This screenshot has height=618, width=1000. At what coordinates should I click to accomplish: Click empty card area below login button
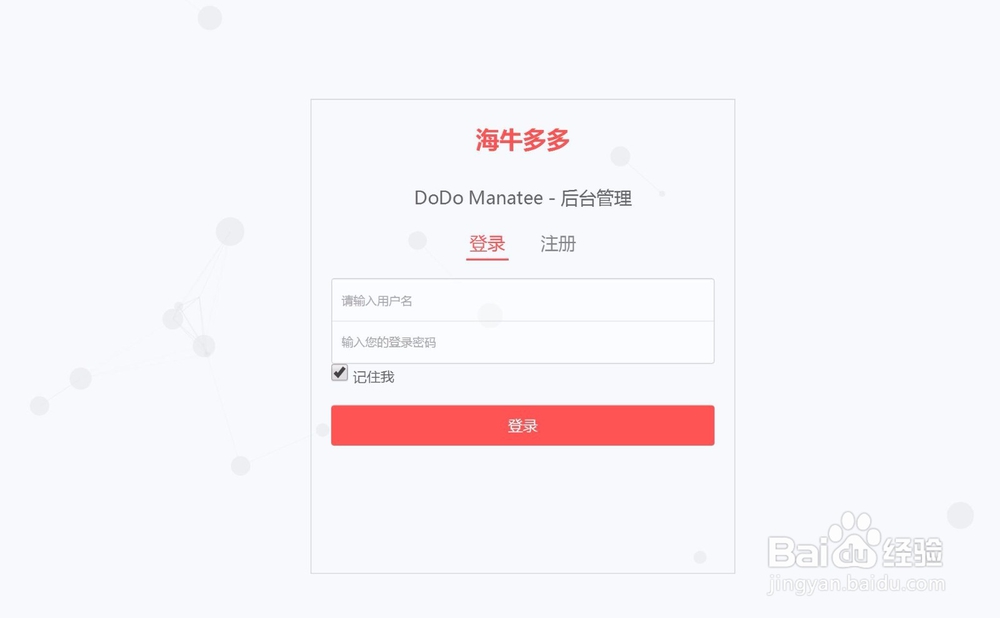tap(522, 510)
